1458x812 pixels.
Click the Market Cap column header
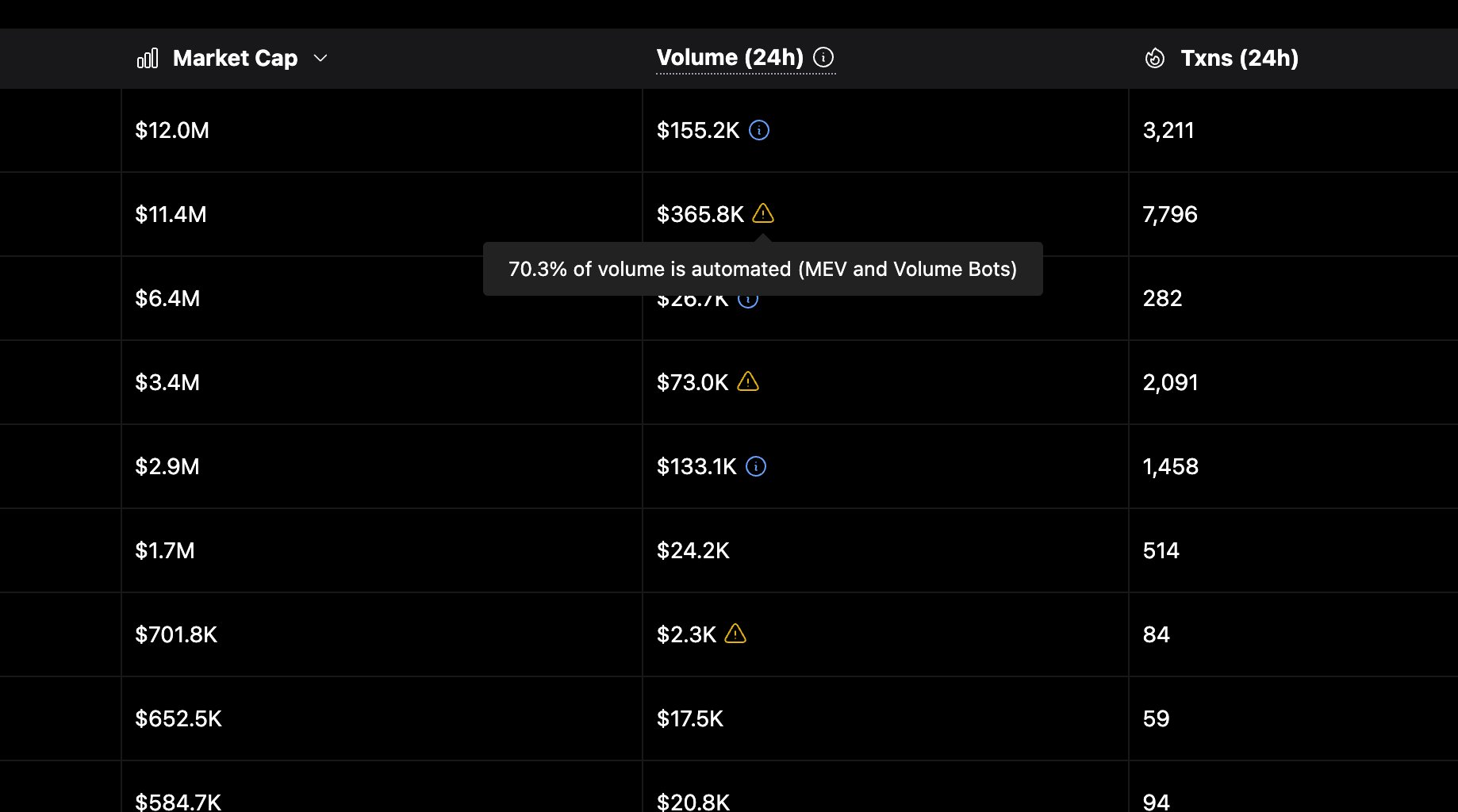coord(235,58)
